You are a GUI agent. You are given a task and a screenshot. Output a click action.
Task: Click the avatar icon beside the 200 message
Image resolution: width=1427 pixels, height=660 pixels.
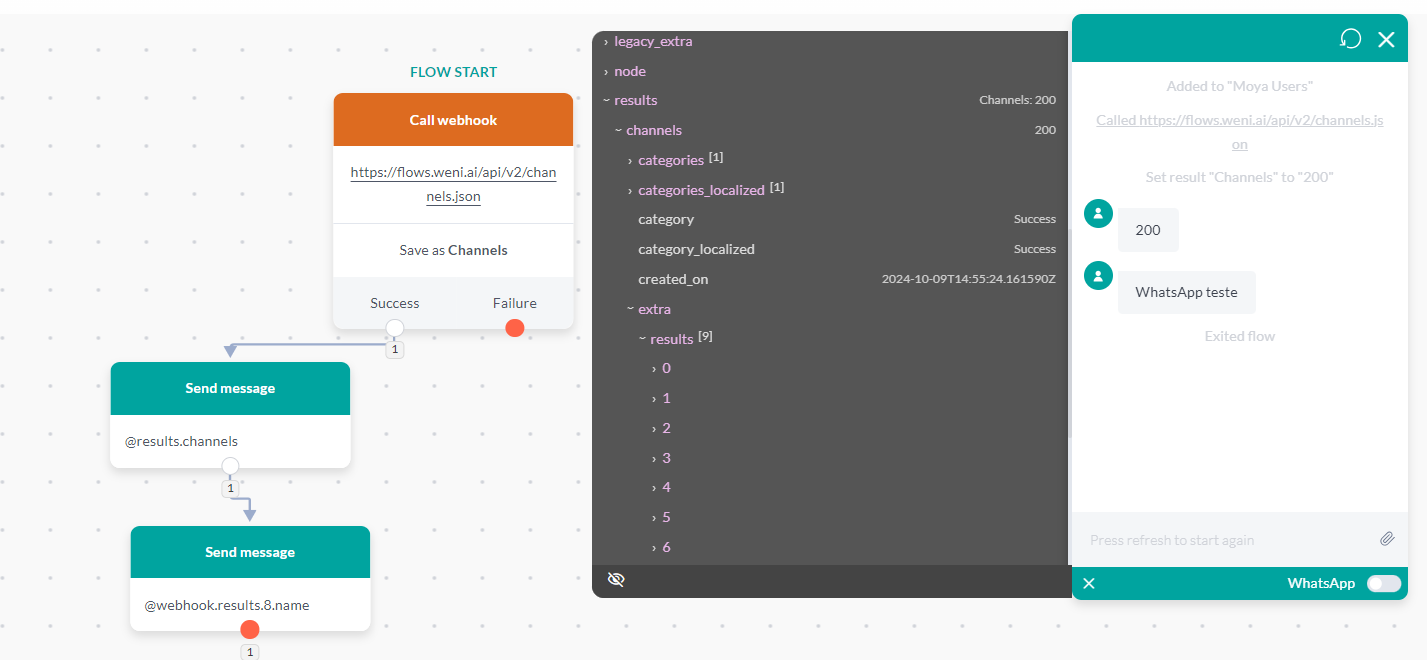(x=1097, y=213)
